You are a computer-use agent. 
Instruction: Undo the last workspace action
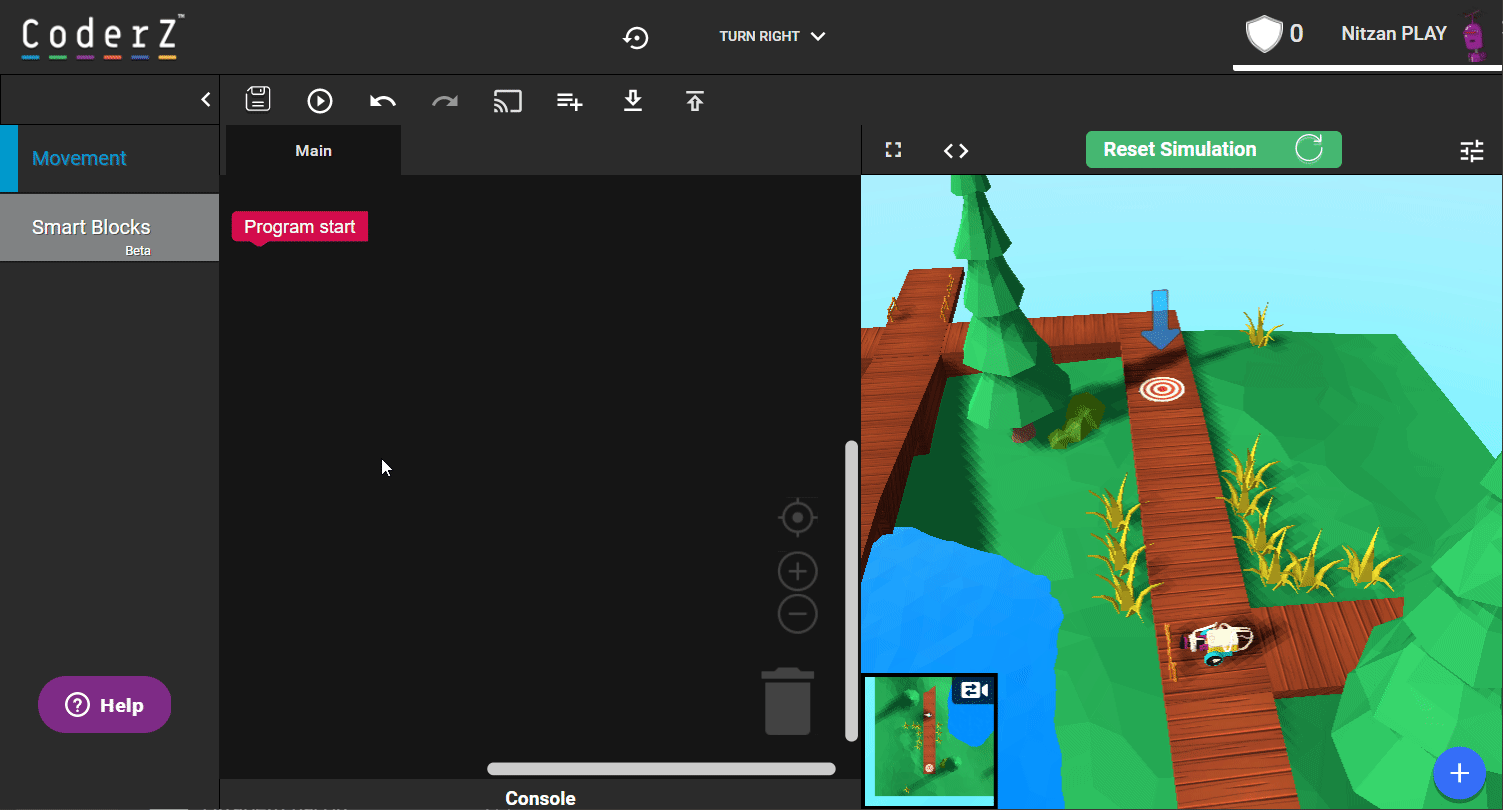pos(382,100)
